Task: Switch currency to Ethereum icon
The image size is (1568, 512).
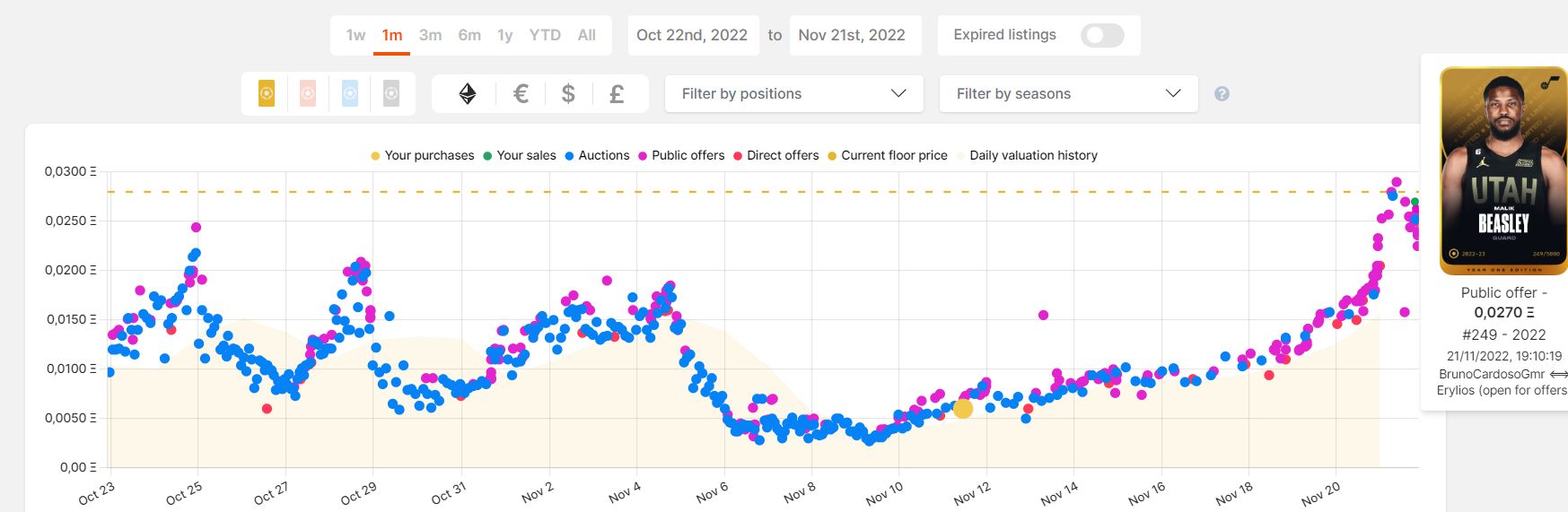Action: 468,93
